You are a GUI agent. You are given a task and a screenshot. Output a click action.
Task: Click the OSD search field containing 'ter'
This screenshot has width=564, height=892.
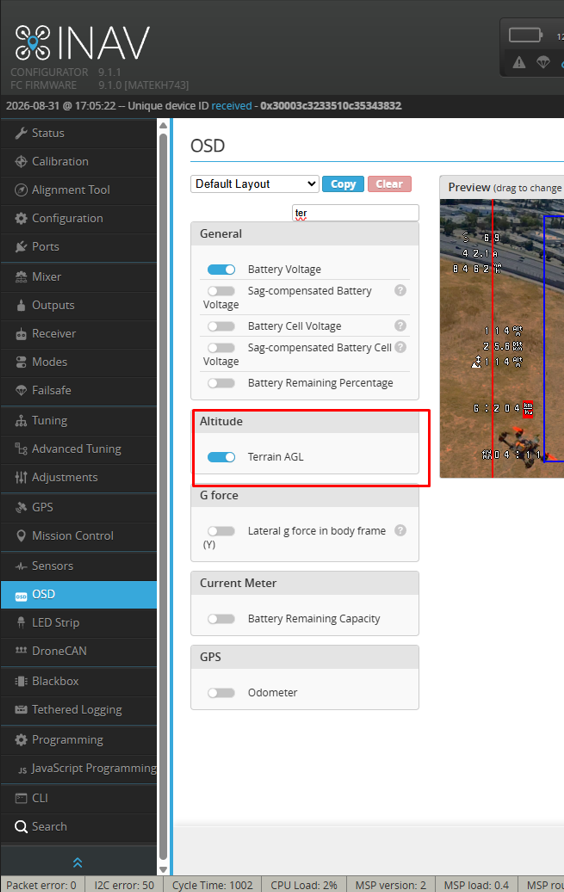356,213
